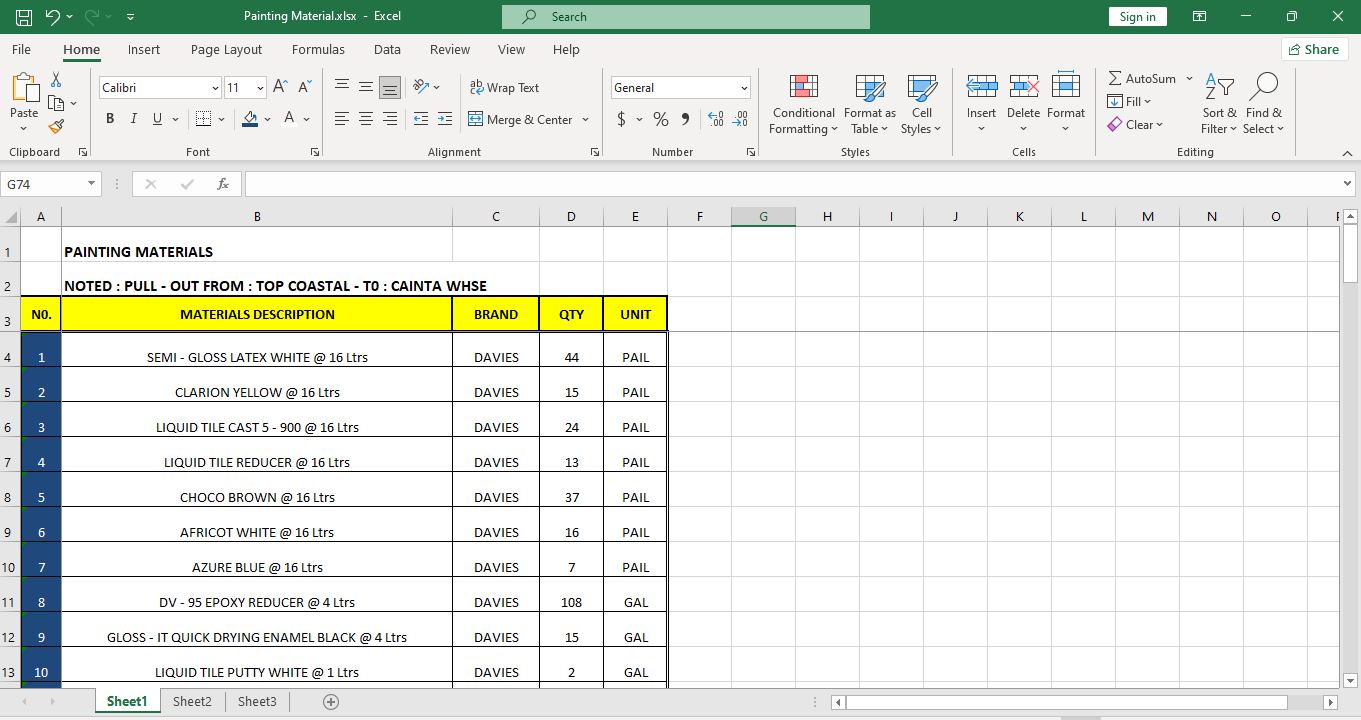Image resolution: width=1361 pixels, height=720 pixels.
Task: Increase the indent level
Action: (x=444, y=119)
